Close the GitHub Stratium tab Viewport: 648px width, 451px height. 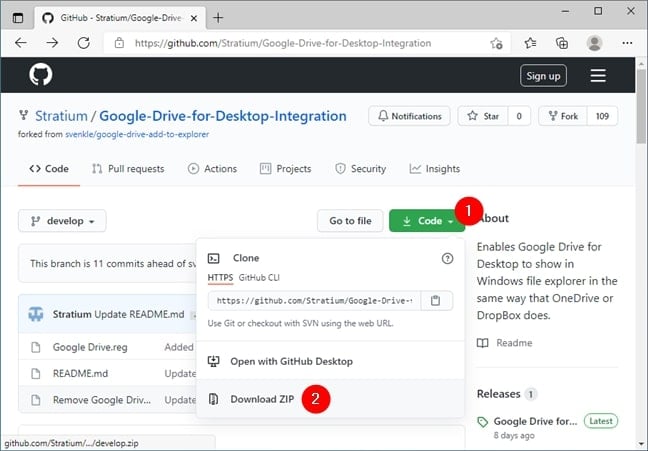pos(193,19)
